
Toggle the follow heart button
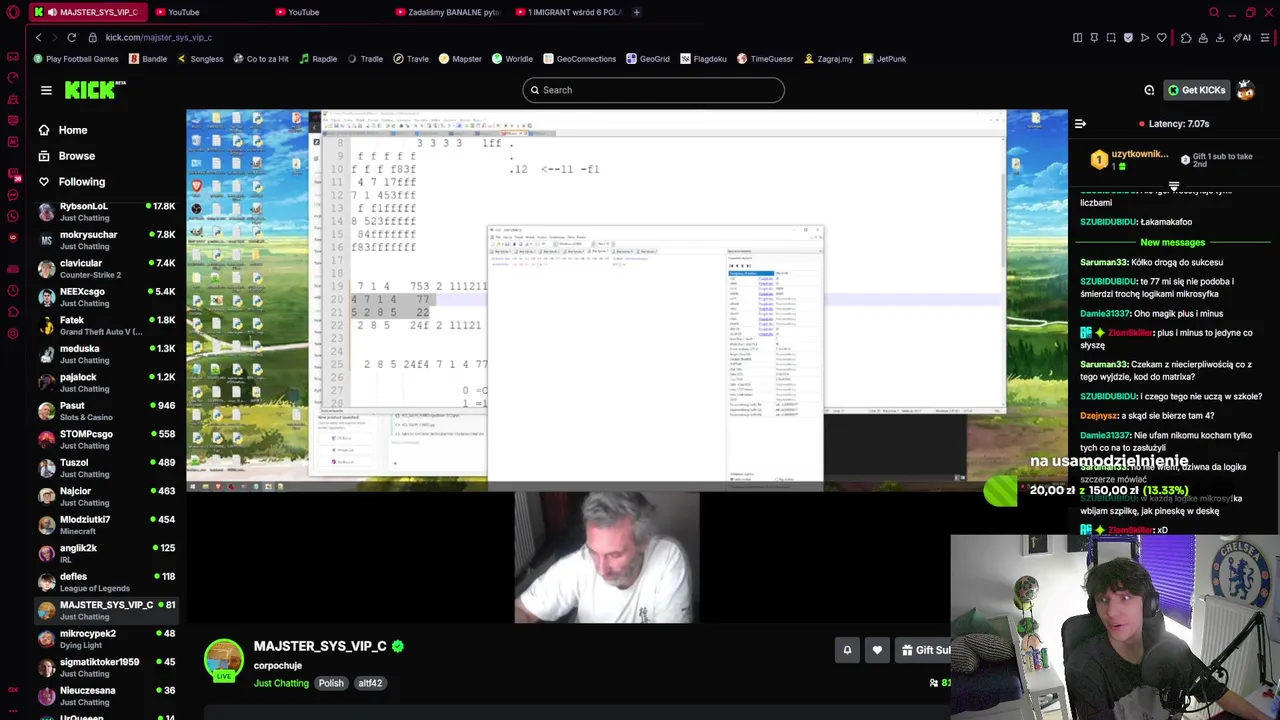coord(877,650)
